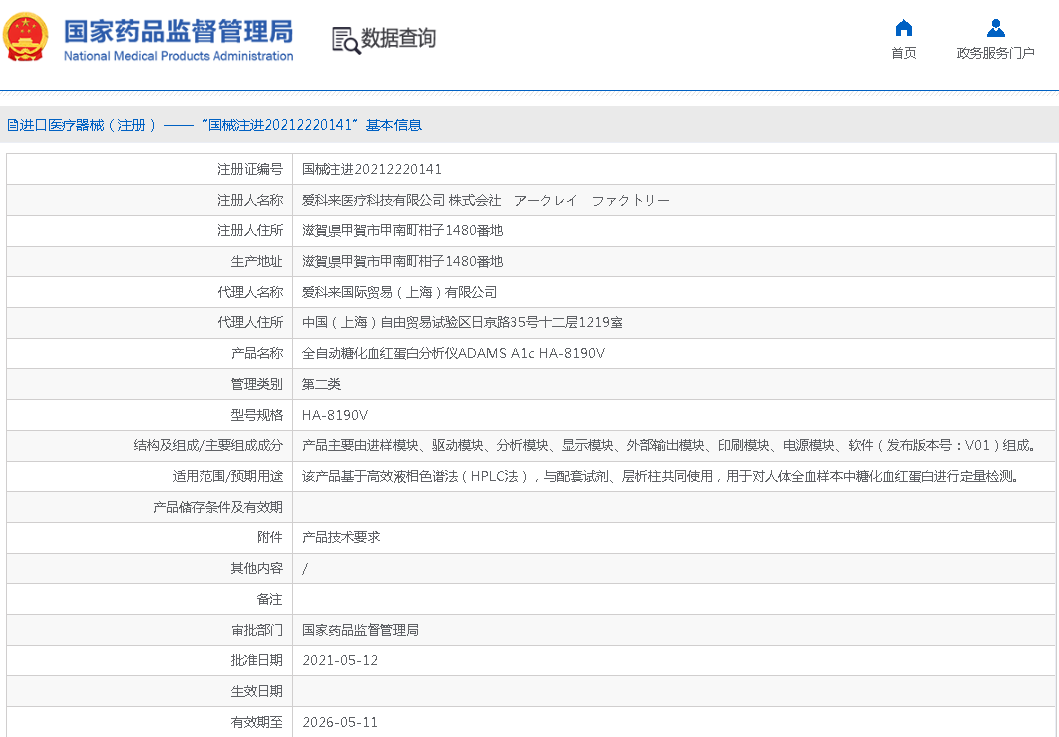Click the 生效日期 label cell

(x=149, y=691)
